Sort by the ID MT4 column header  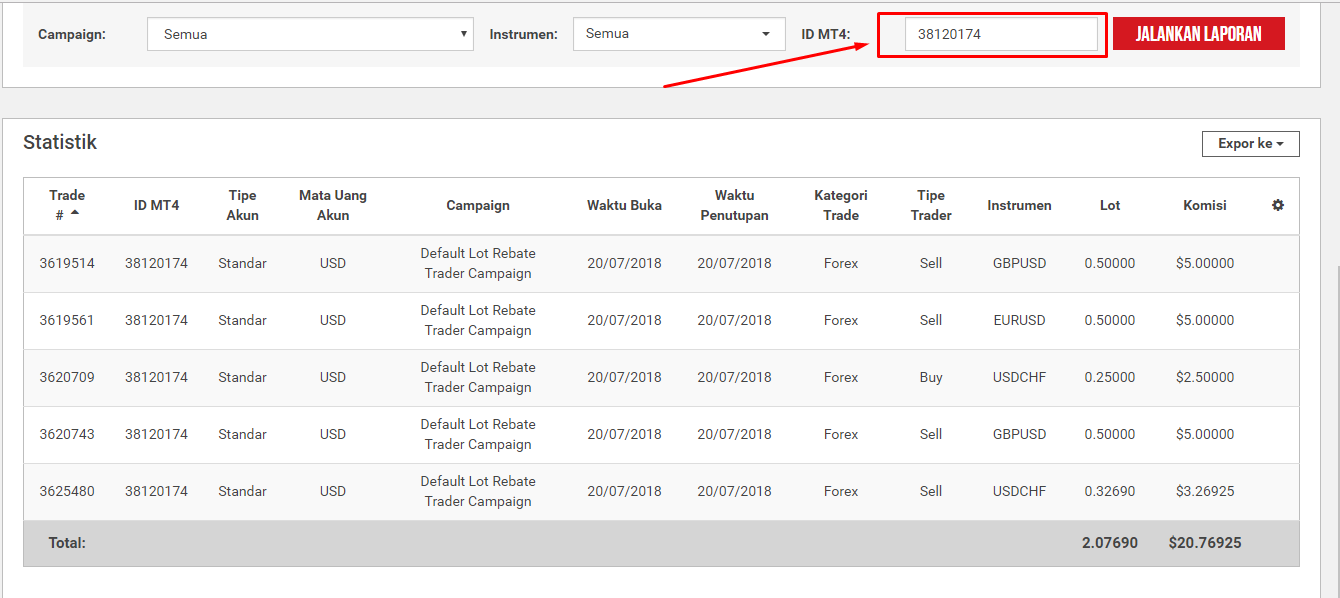coord(156,205)
